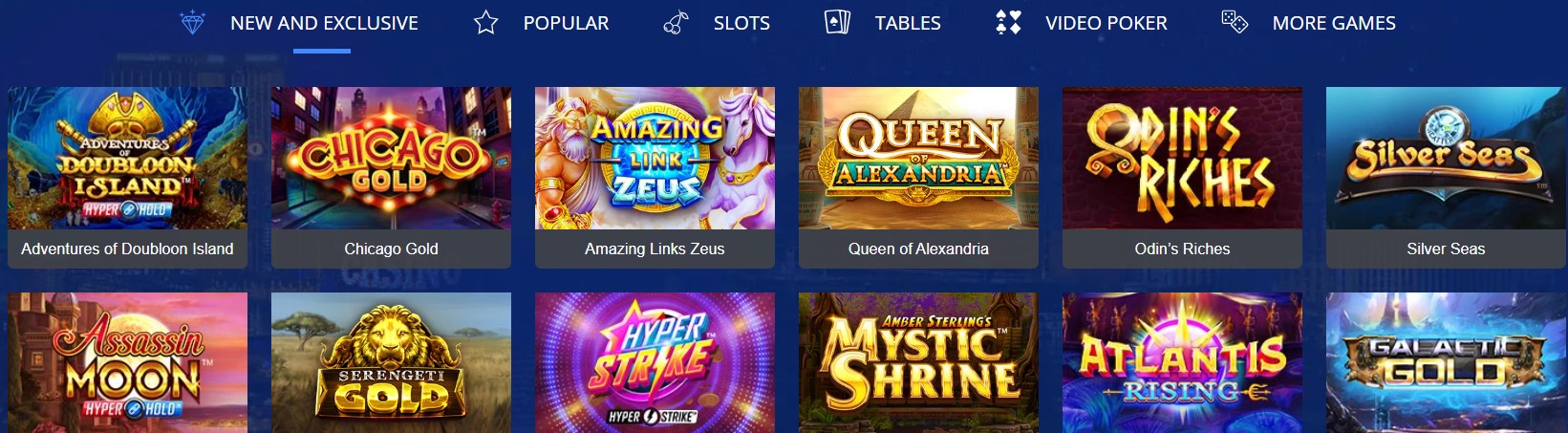Go to the Video Poker tab
Screen dimensions: 1568x433
1106,23
